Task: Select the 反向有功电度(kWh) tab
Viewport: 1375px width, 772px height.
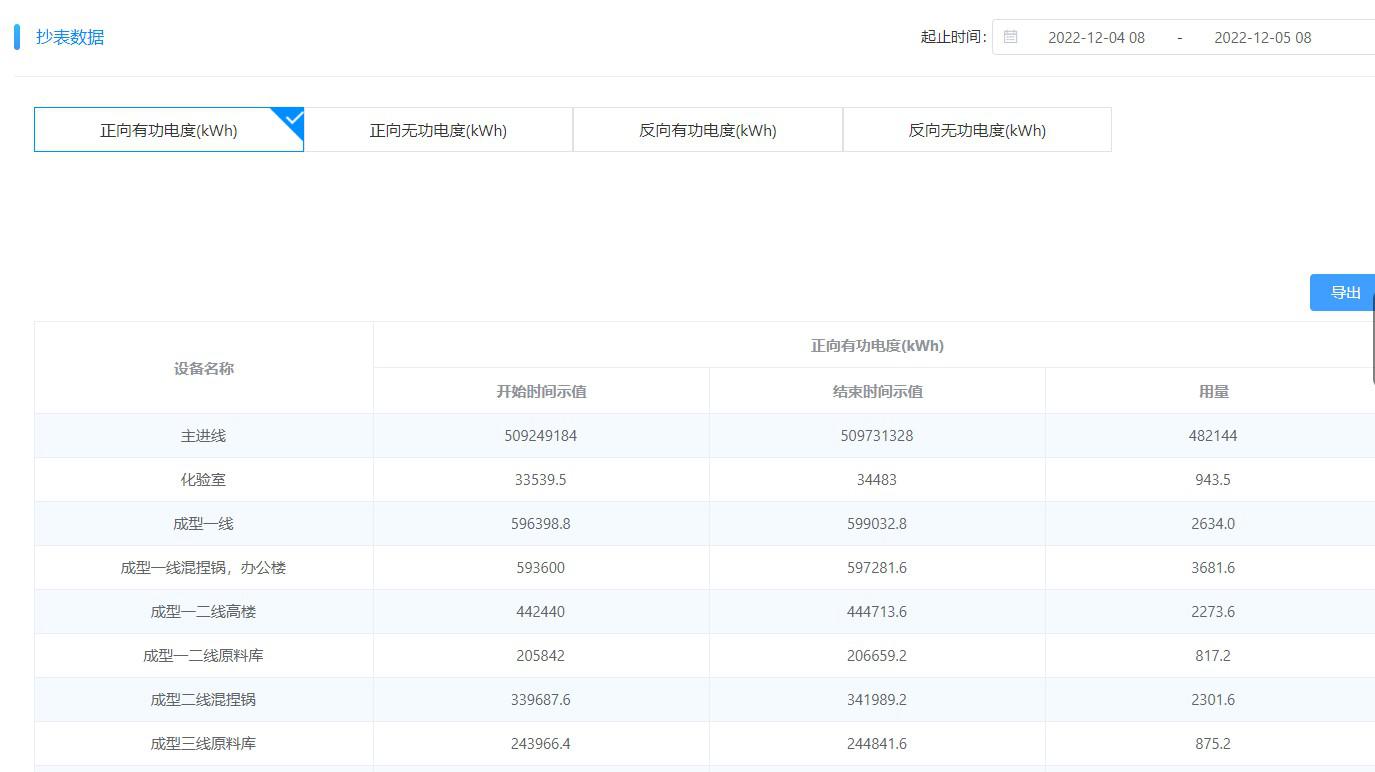Action: (708, 130)
